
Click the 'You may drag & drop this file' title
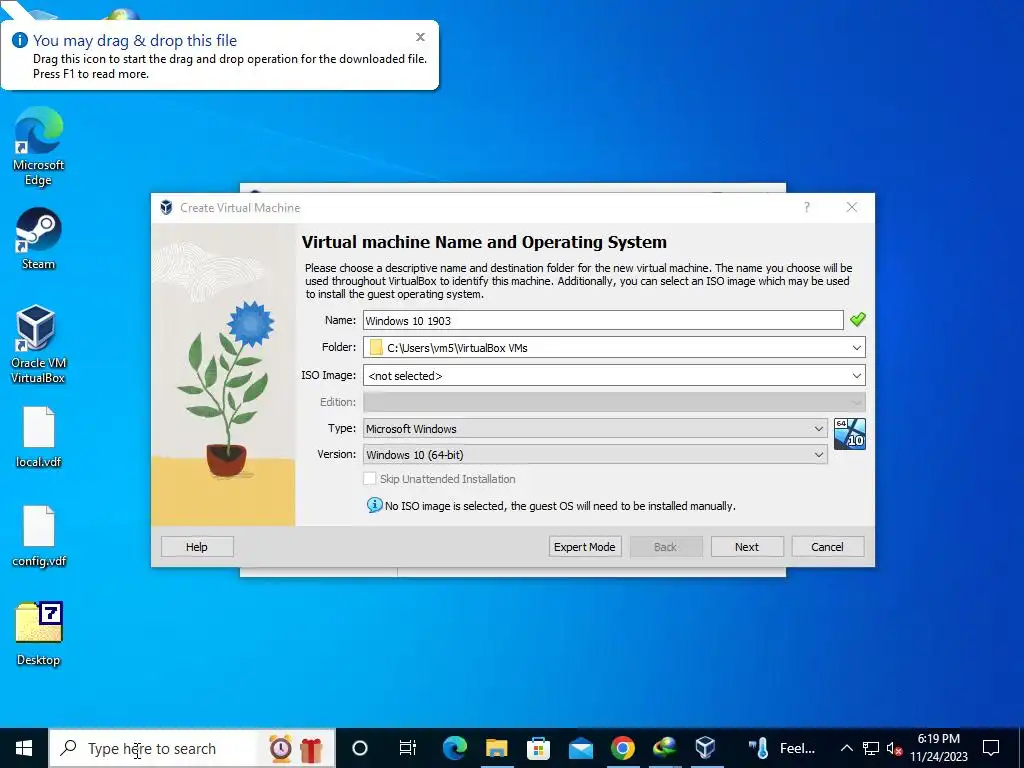[135, 40]
